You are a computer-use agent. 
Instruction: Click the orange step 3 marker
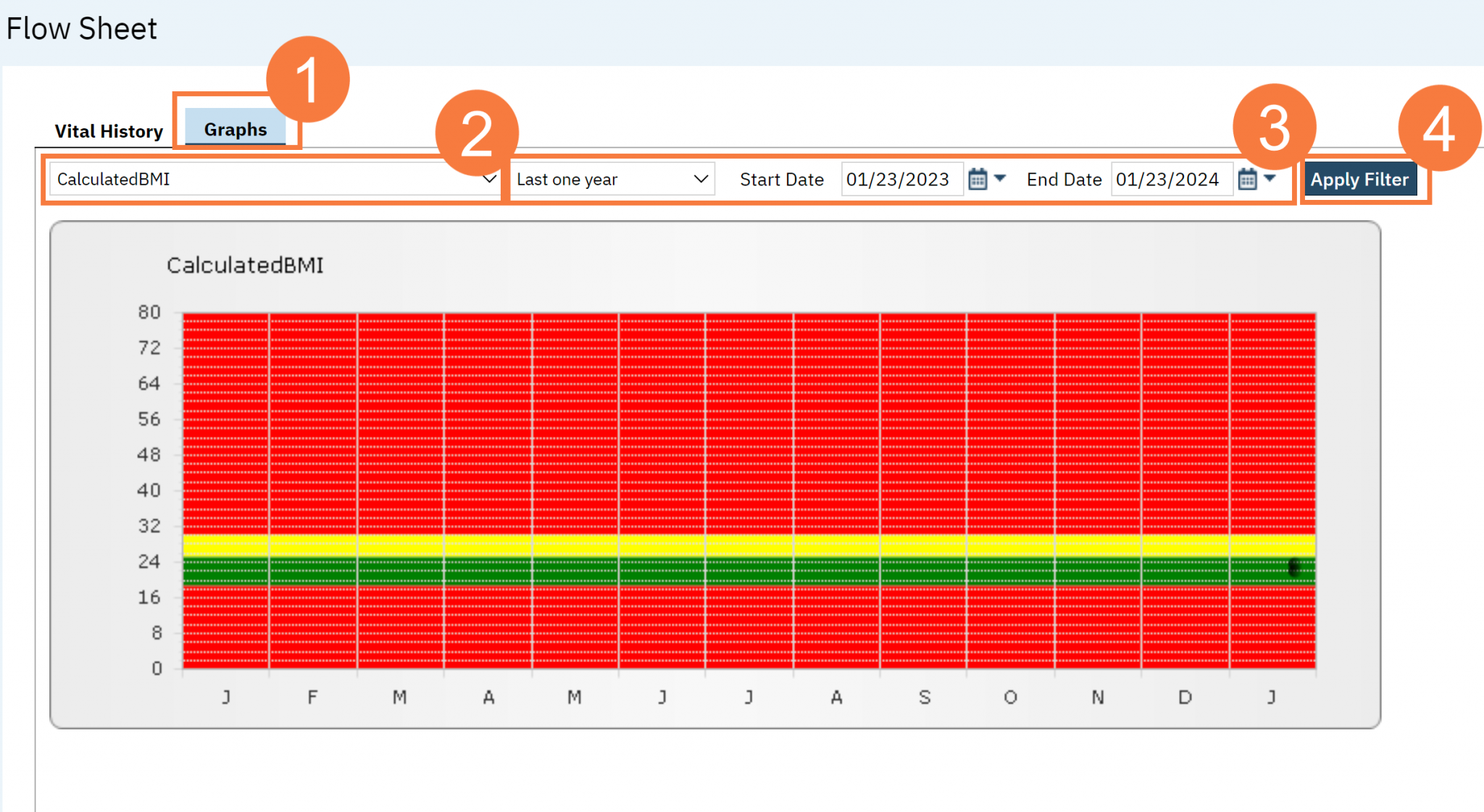point(1274,127)
